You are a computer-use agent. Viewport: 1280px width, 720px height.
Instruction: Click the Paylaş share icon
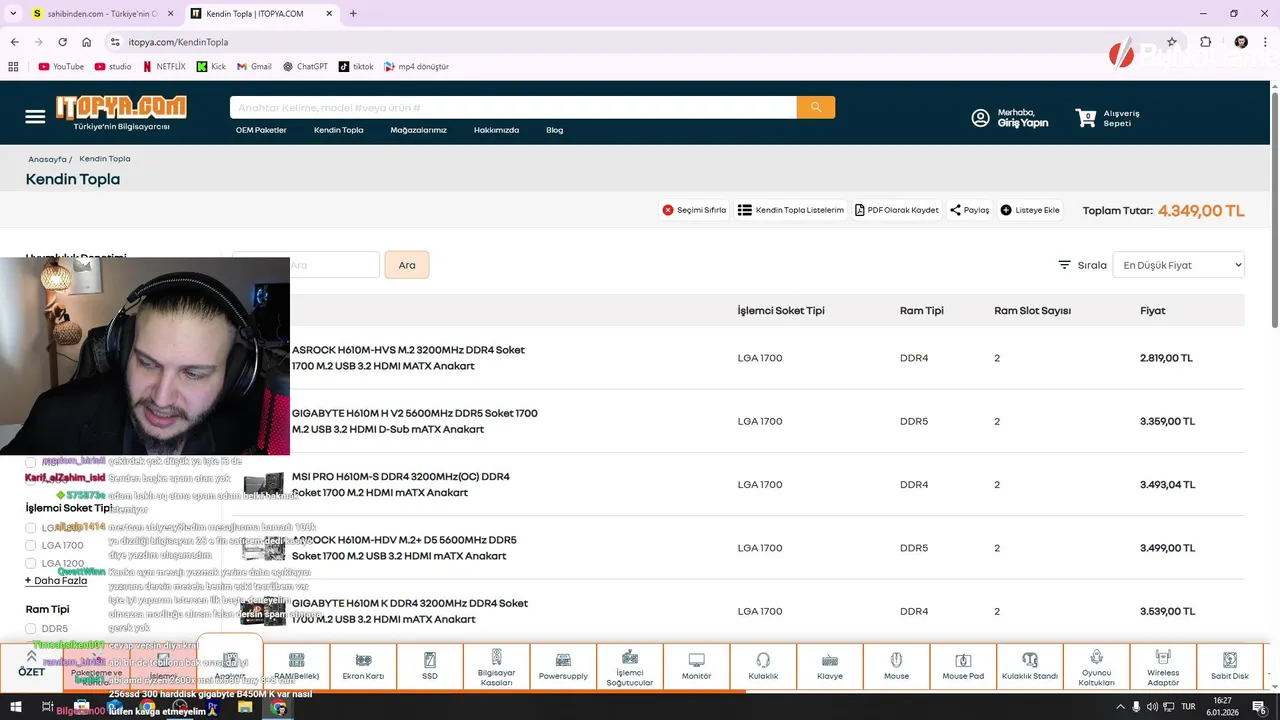(955, 210)
